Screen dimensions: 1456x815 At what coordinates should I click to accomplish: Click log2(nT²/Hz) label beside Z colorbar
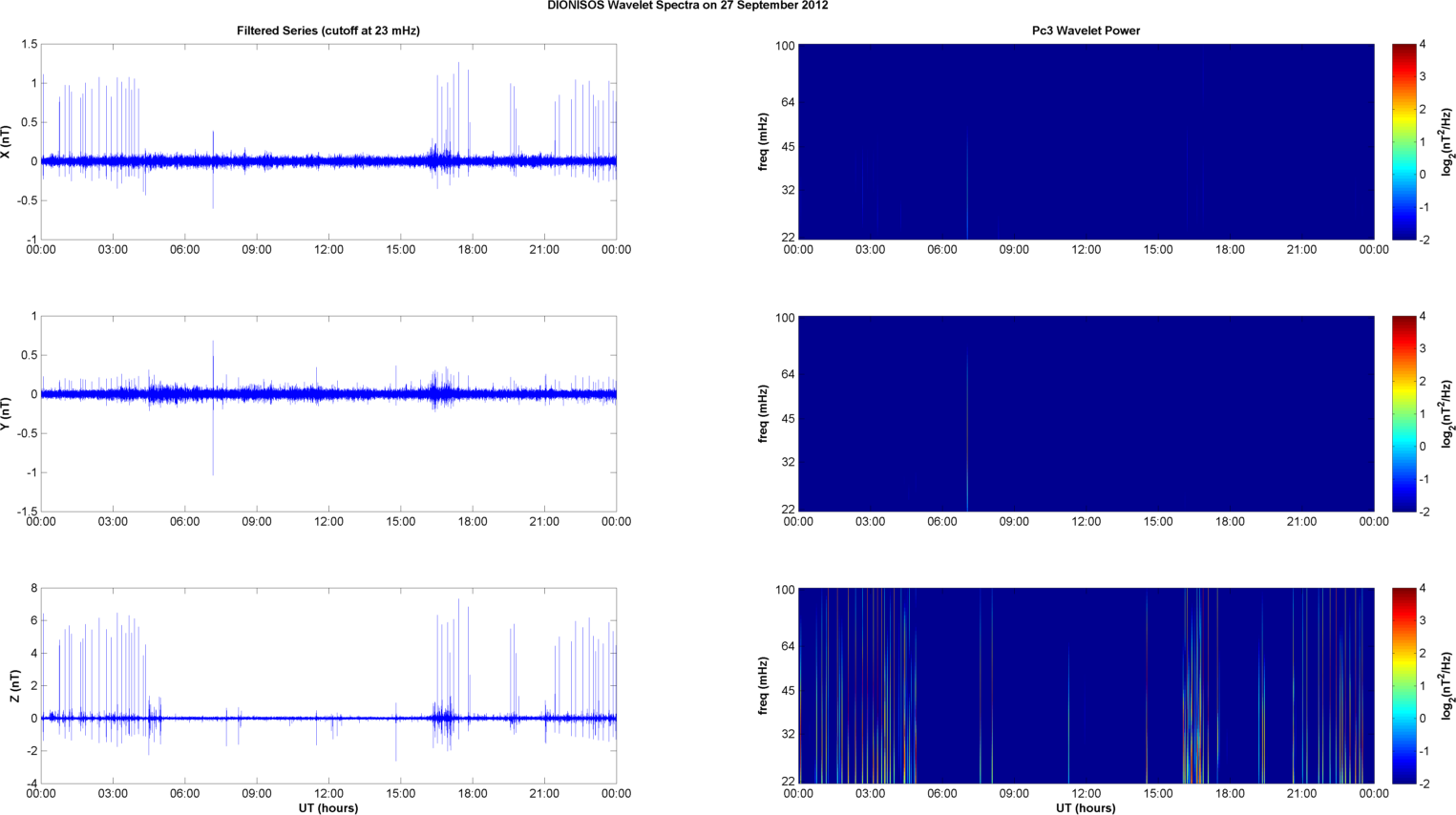1447,686
